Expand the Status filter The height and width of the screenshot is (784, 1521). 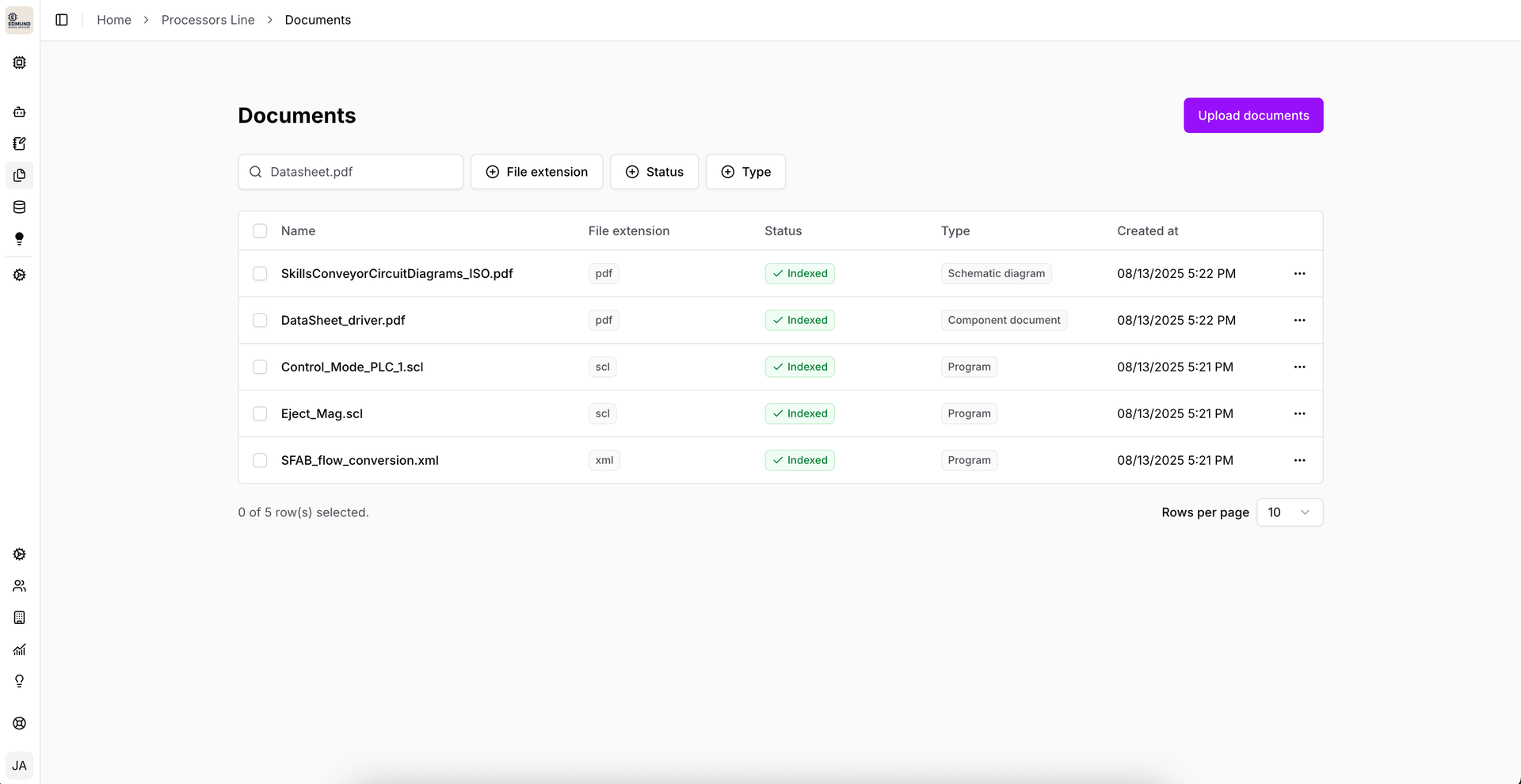[654, 172]
